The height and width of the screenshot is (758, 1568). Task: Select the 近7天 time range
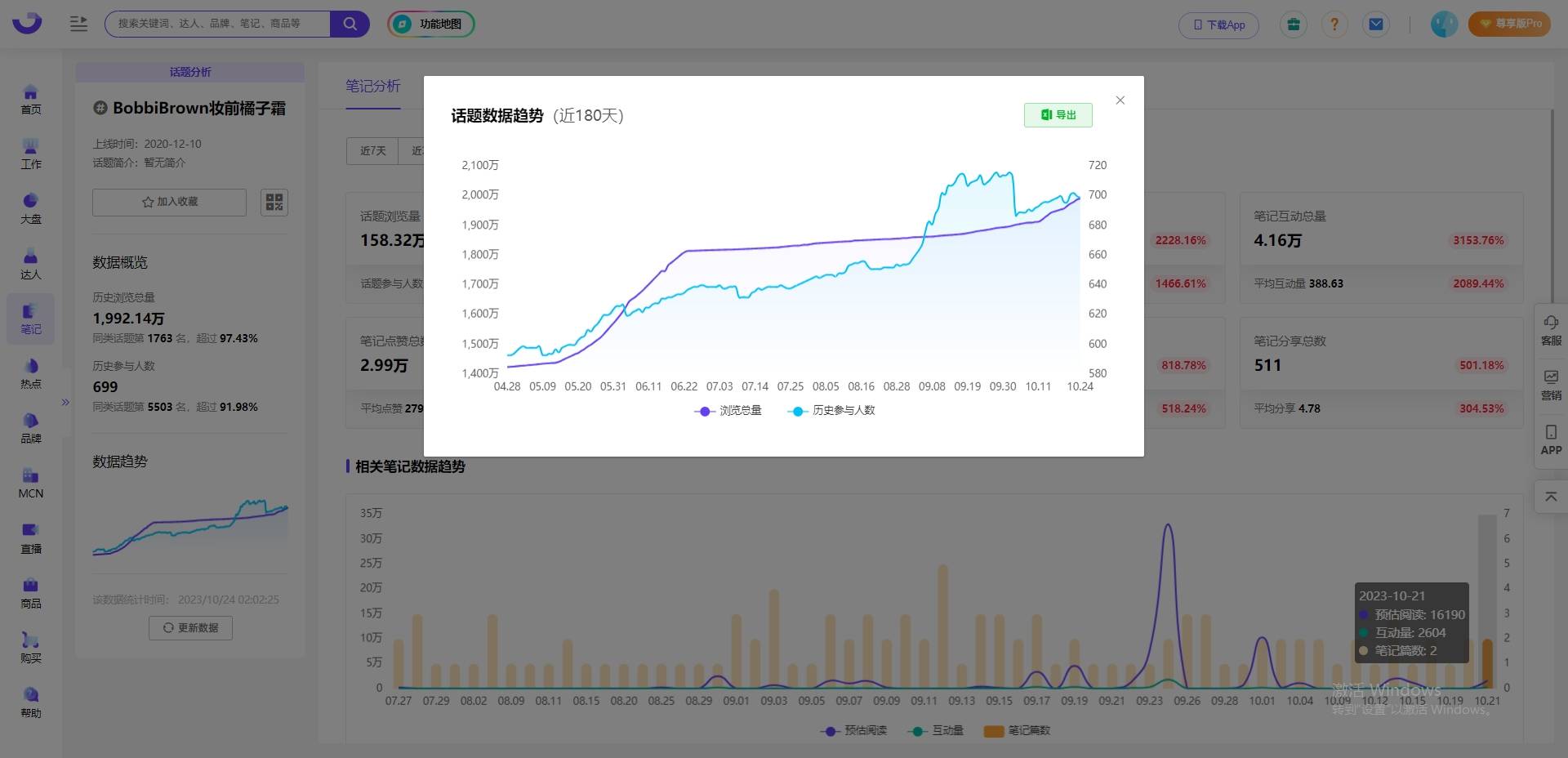coord(372,151)
